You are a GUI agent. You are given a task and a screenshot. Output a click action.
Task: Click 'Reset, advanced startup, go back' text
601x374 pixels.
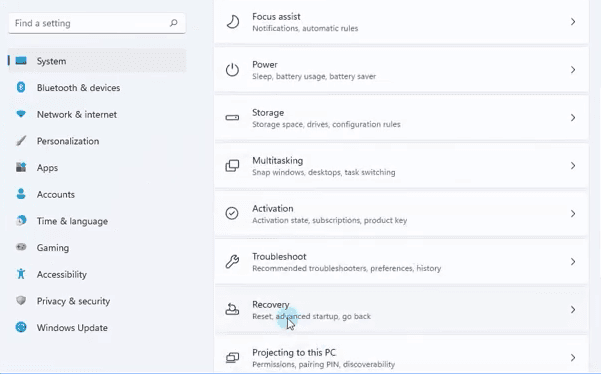click(311, 316)
